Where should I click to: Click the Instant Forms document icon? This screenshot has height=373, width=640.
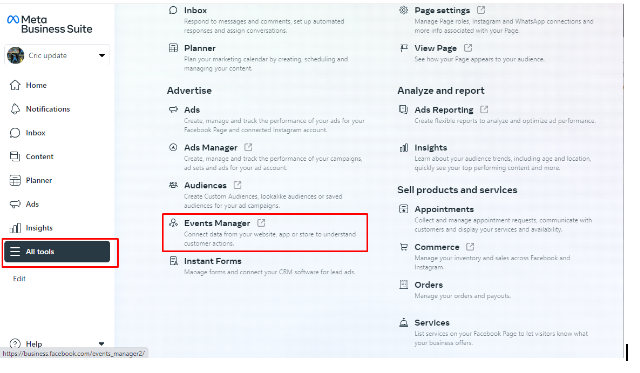[173, 261]
